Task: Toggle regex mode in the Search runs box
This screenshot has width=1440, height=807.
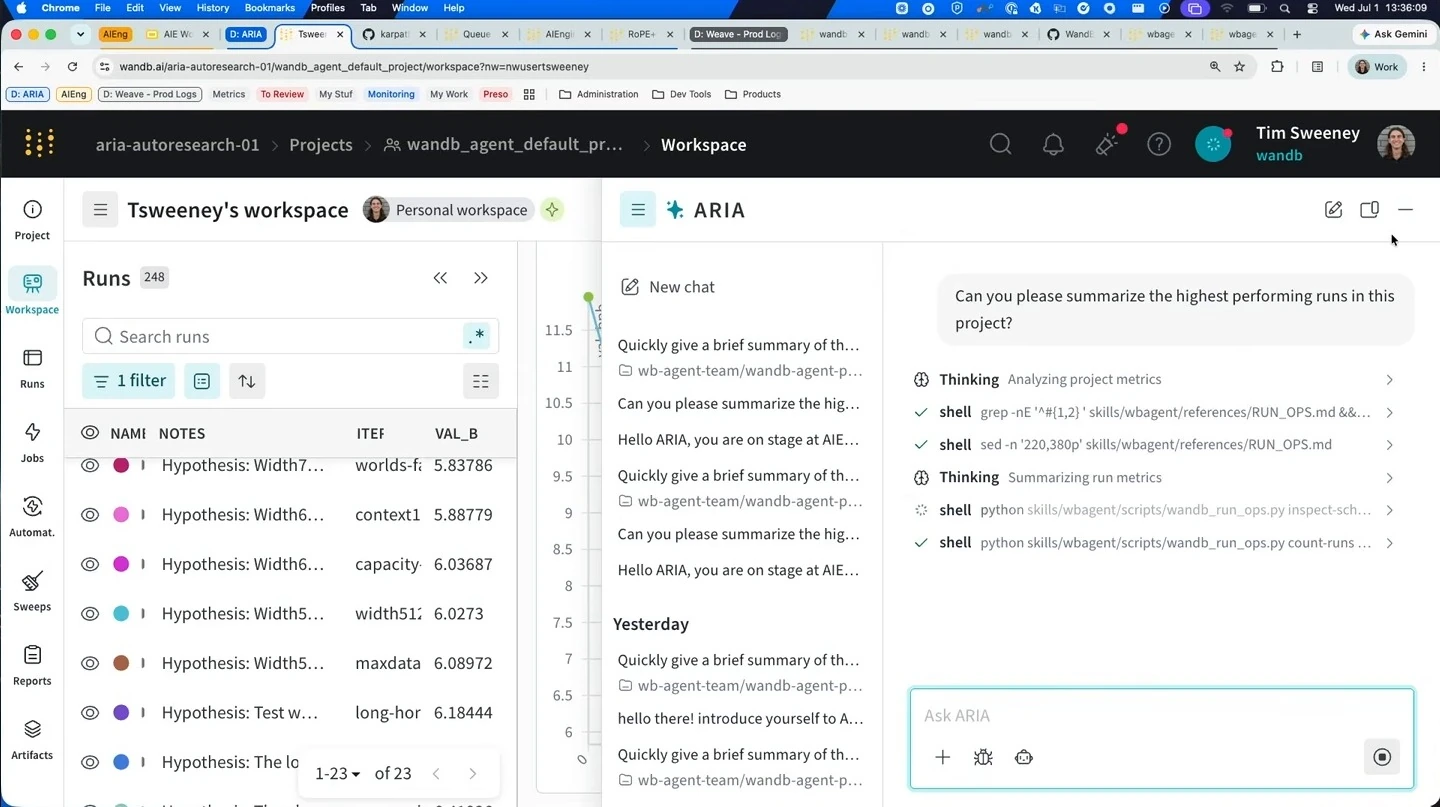Action: [x=477, y=337]
